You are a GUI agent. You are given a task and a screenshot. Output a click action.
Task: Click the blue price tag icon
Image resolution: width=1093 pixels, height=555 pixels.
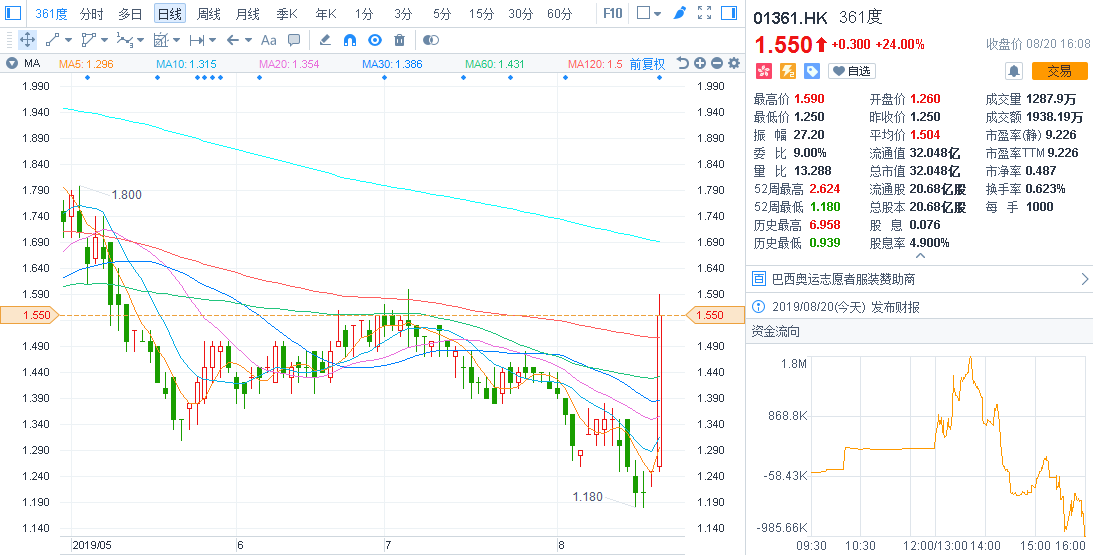pos(811,71)
